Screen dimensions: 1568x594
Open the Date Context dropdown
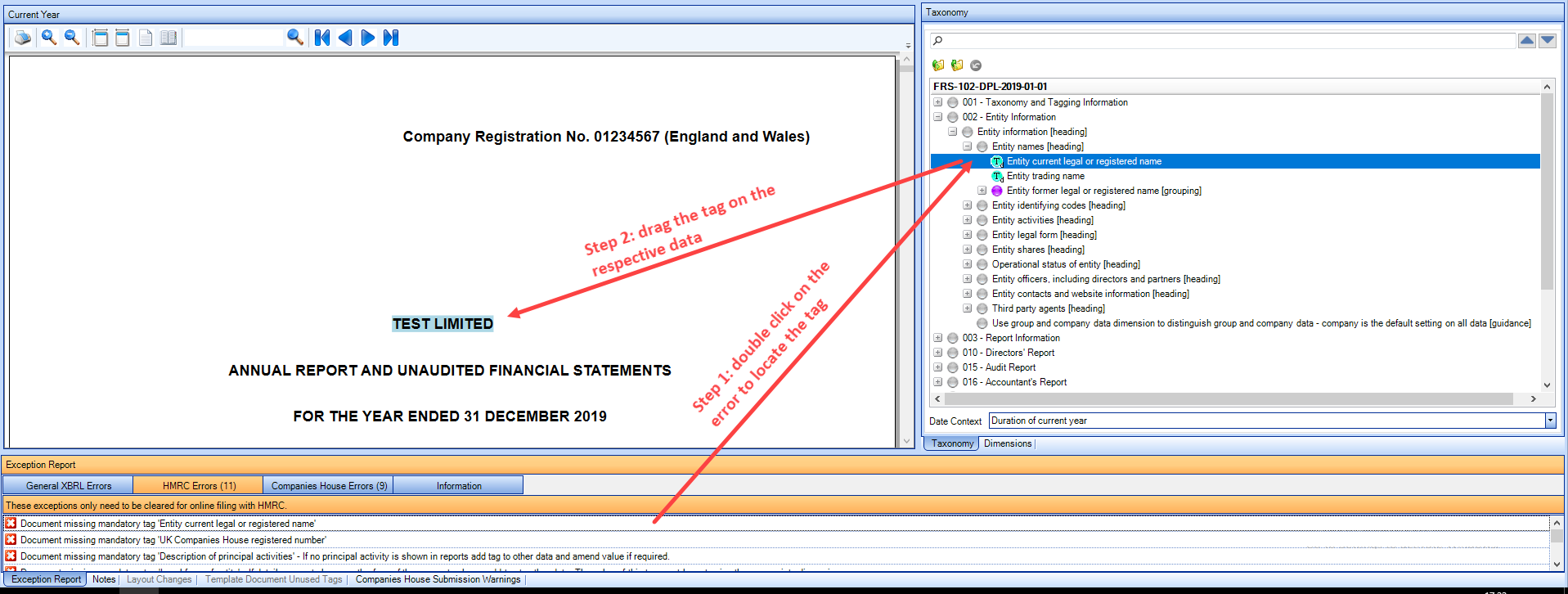(x=1550, y=421)
